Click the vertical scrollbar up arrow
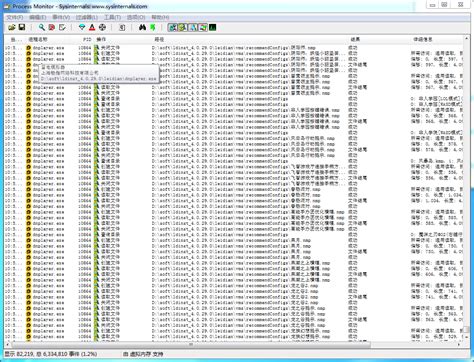This screenshot has height=362, width=474. [x=466, y=39]
